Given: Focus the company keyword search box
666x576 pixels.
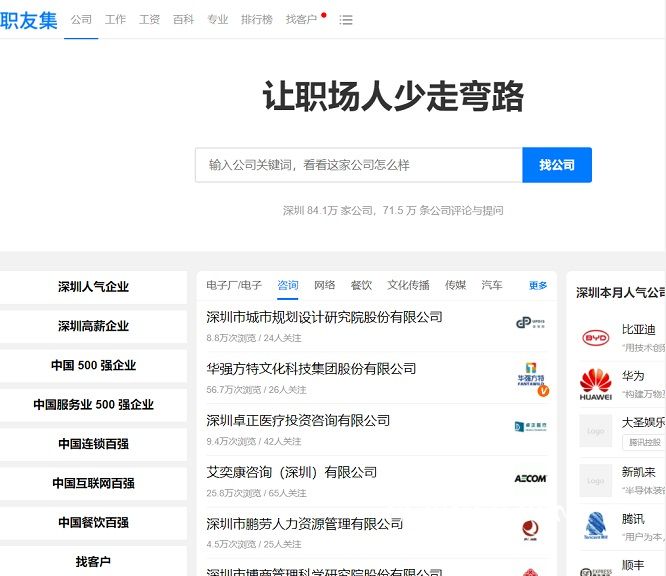Looking at the screenshot, I should (359, 165).
